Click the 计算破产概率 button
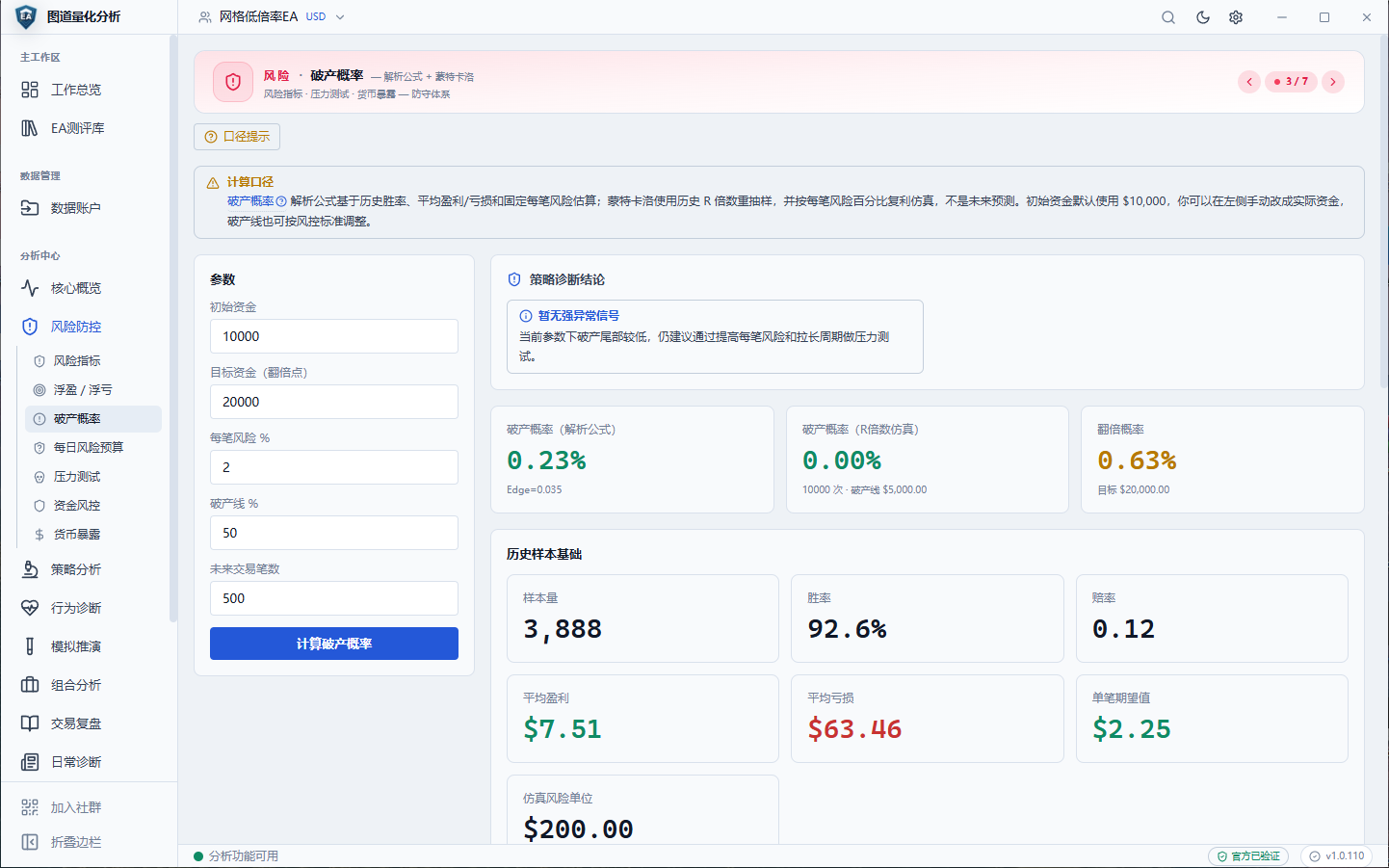This screenshot has width=1389, height=868. coord(334,644)
